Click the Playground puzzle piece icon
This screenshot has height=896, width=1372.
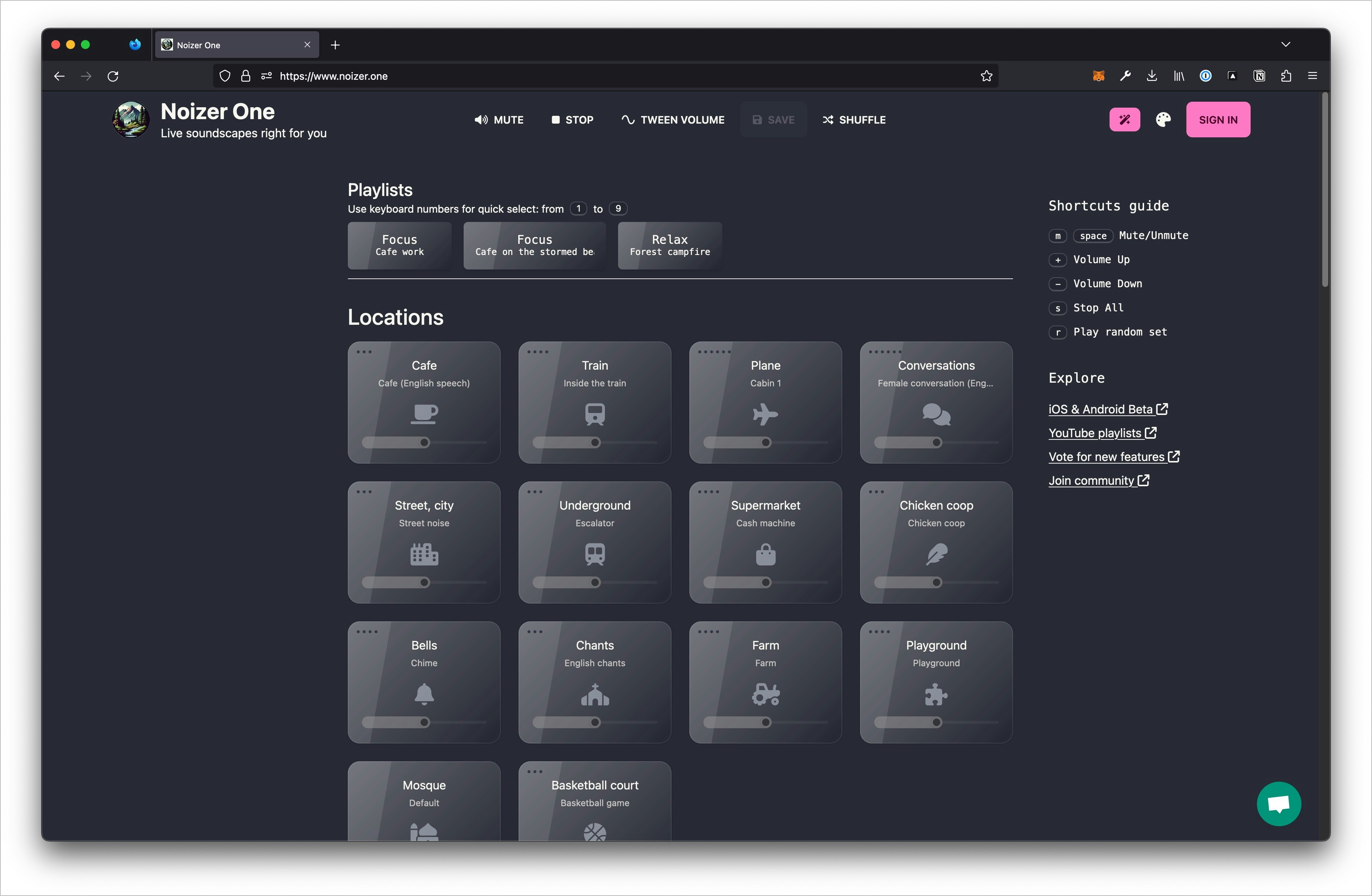click(936, 694)
